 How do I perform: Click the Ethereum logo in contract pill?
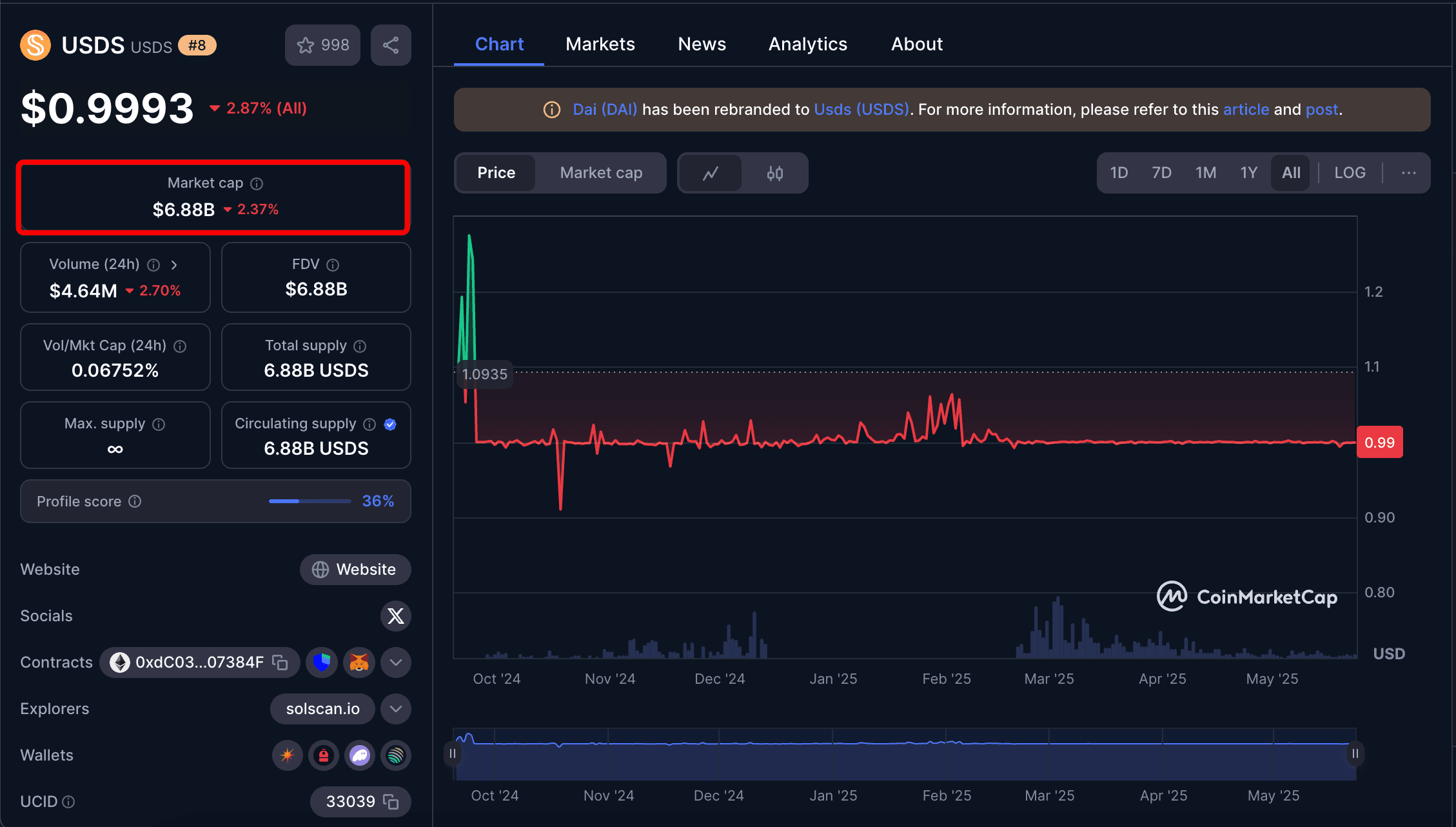(120, 663)
